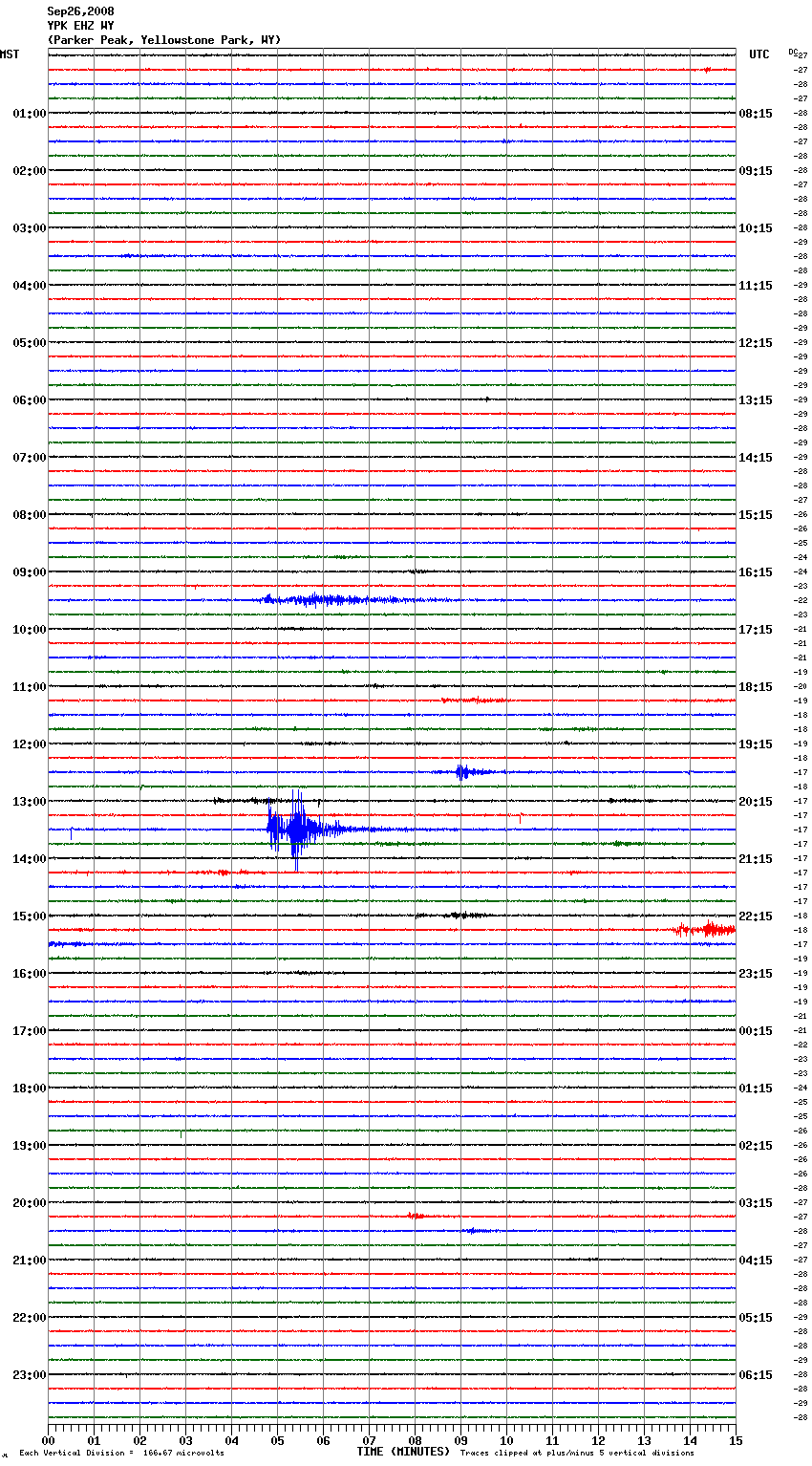
Task: Click the TIME (MINUTES) axis title
Action: tap(403, 1452)
